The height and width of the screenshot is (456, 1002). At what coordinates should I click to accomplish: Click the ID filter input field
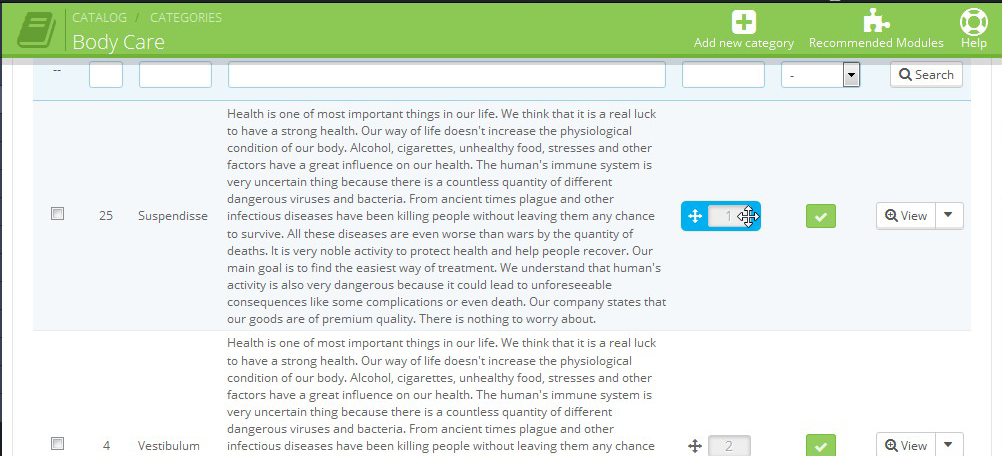(105, 75)
